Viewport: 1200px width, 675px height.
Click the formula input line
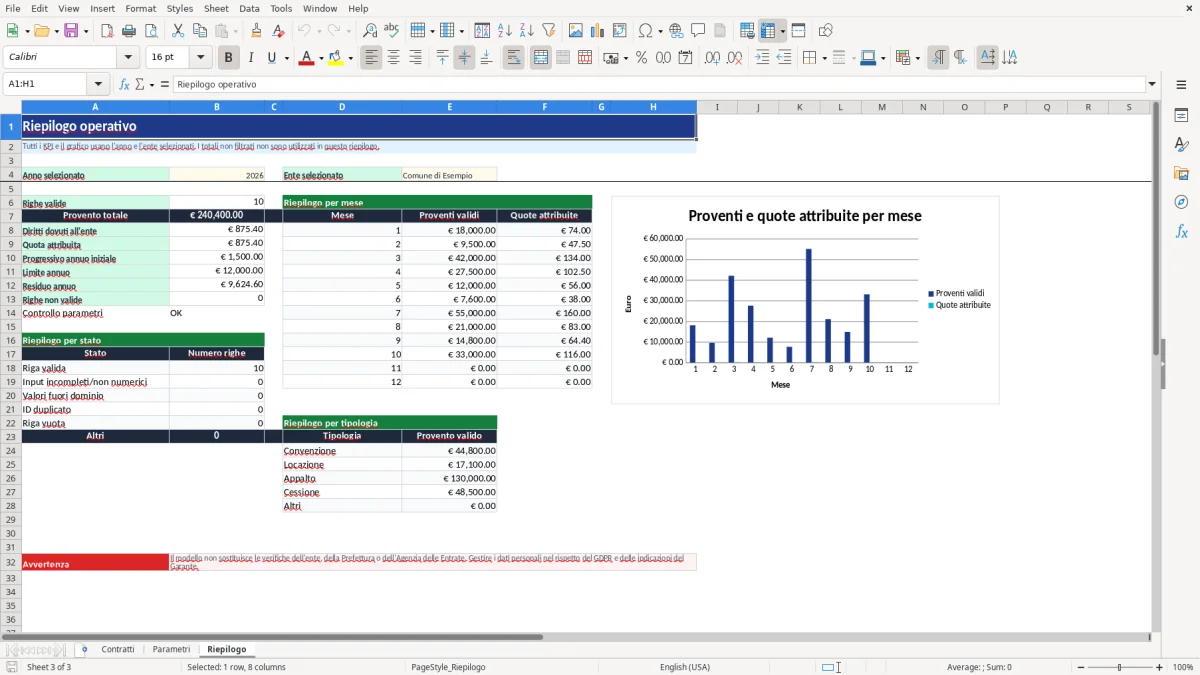(x=658, y=84)
